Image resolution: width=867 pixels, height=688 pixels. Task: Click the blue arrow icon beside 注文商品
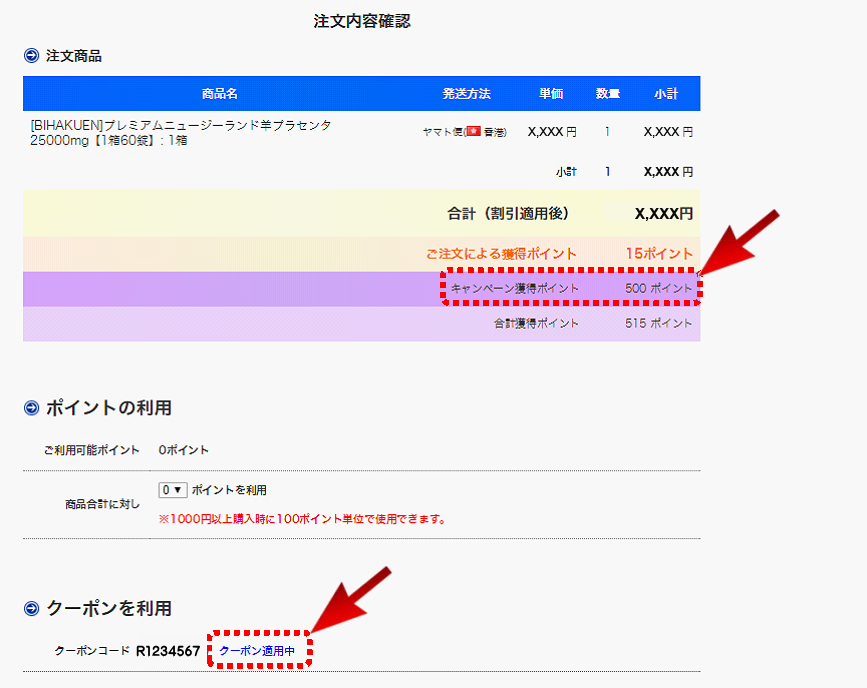(31, 56)
